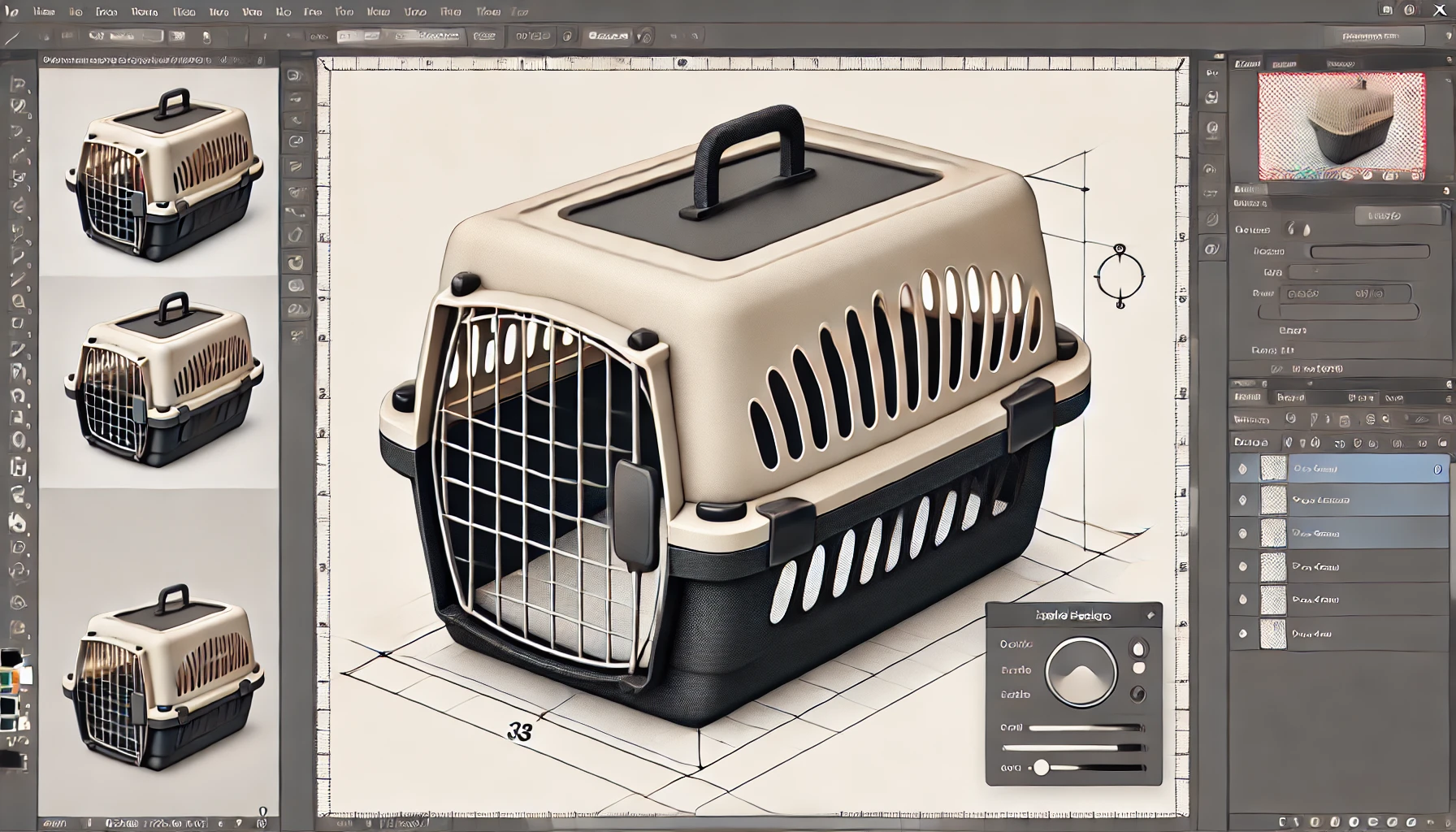The height and width of the screenshot is (832, 1456).
Task: Hide the topmost highlighted layer using its eye icon
Action: 1242,469
